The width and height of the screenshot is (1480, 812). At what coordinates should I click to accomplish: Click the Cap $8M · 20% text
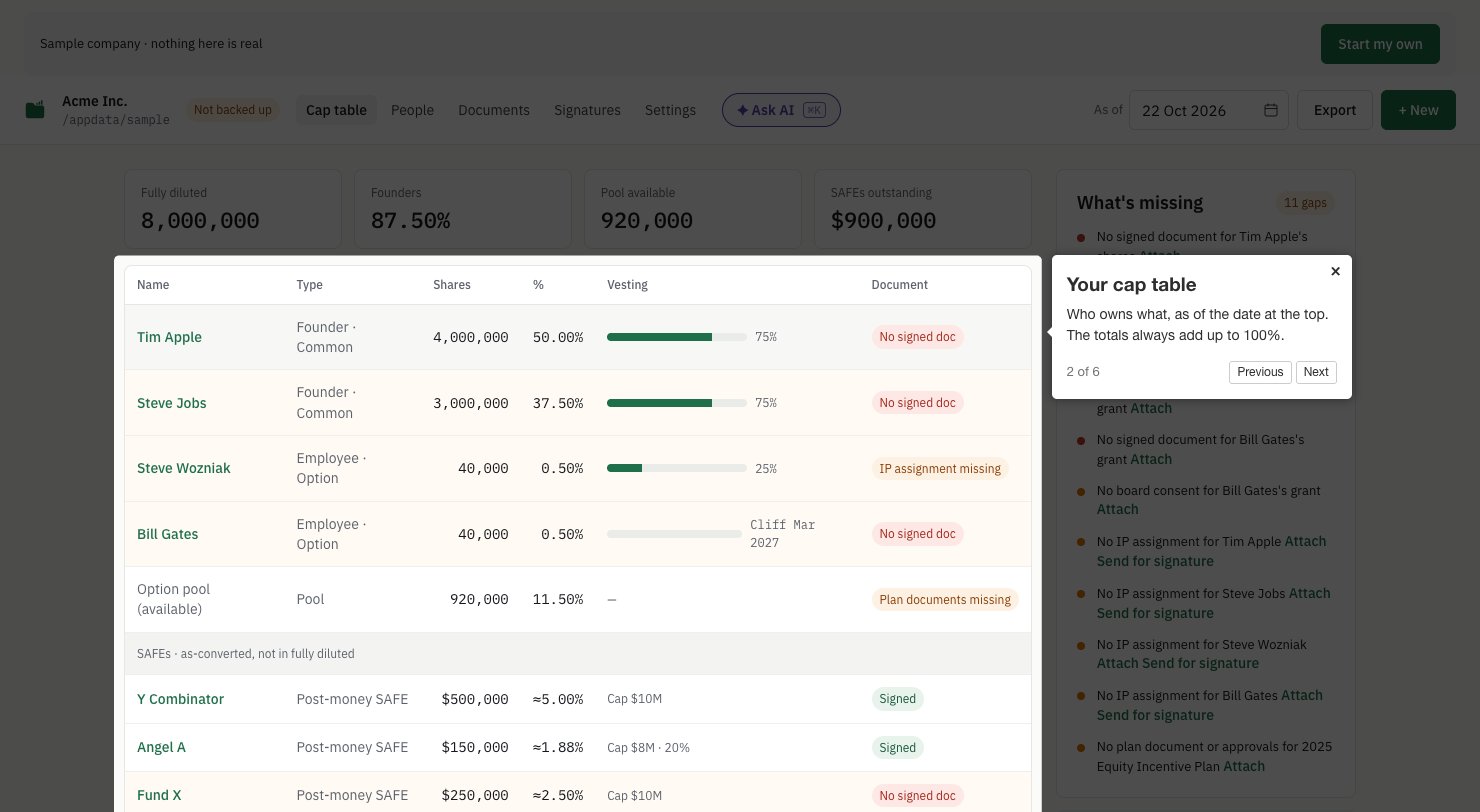pyautogui.click(x=648, y=747)
